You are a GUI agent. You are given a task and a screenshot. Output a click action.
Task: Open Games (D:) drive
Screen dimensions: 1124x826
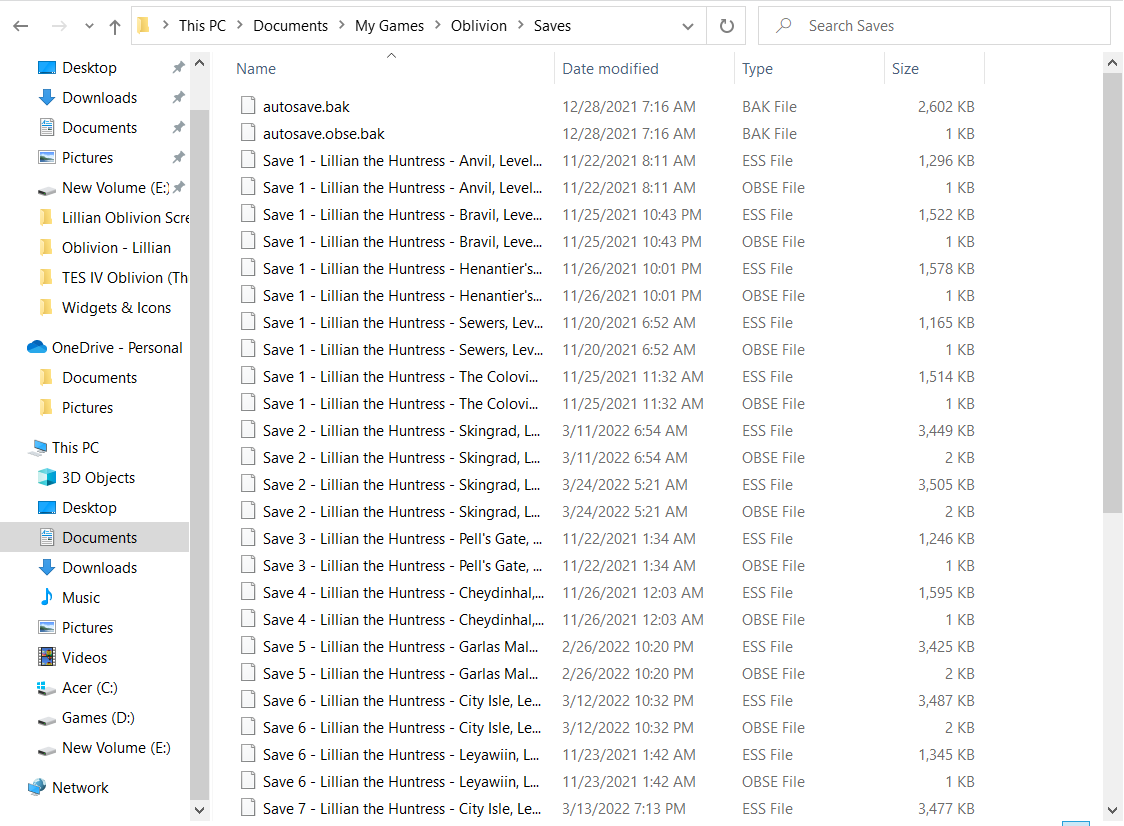(97, 718)
